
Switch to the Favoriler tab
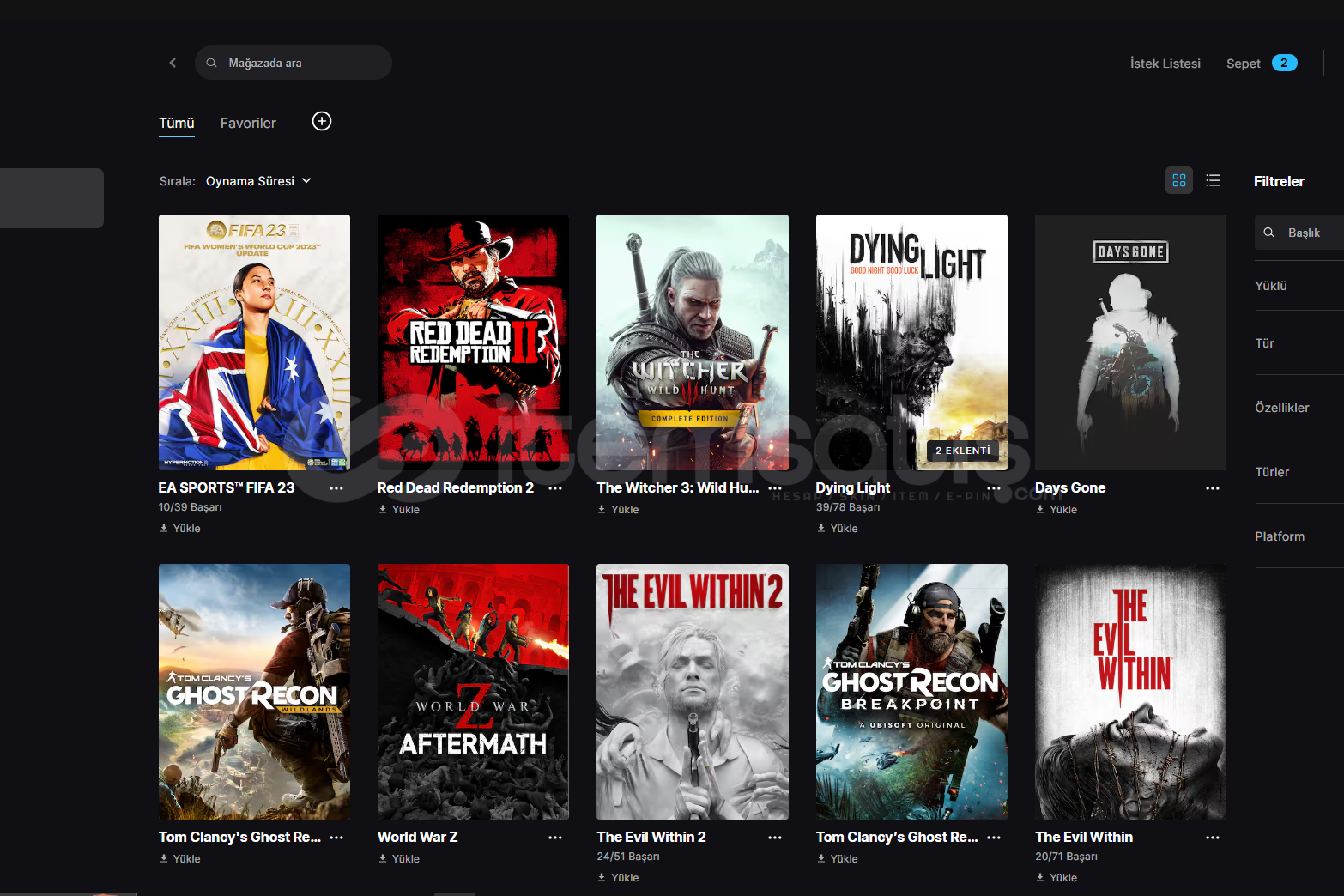[248, 123]
